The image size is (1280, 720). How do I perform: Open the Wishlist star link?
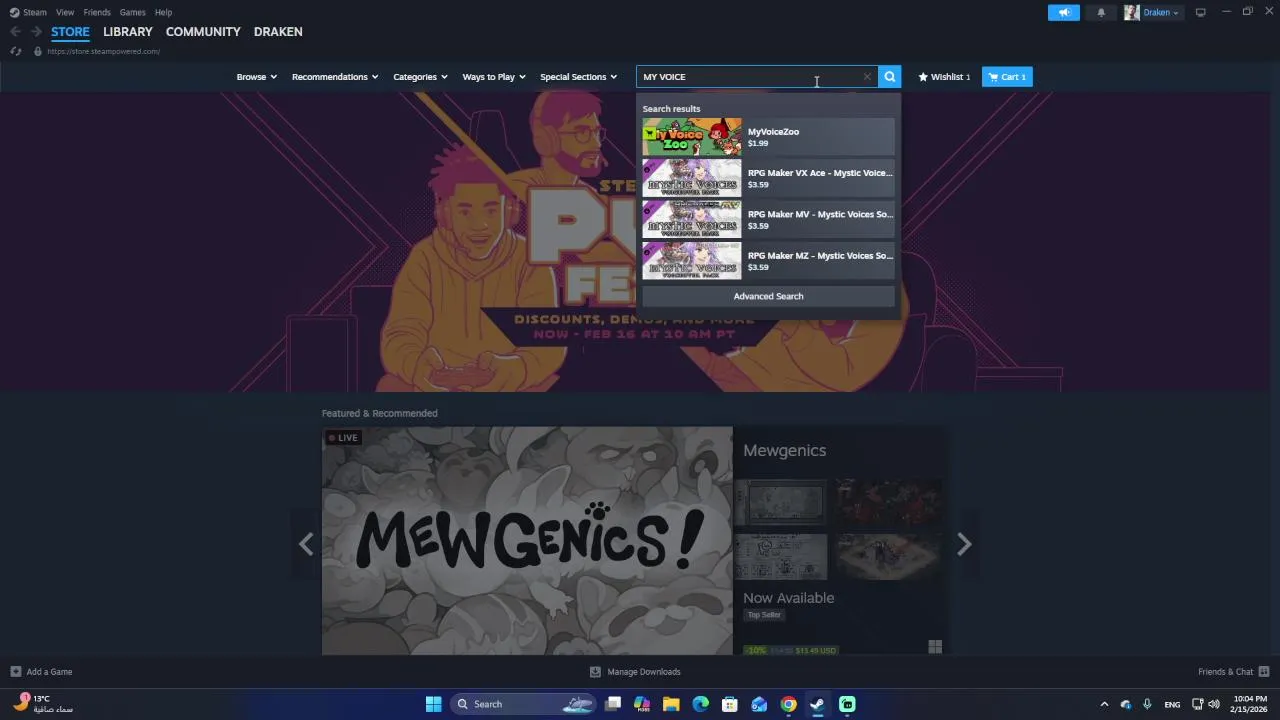point(944,77)
